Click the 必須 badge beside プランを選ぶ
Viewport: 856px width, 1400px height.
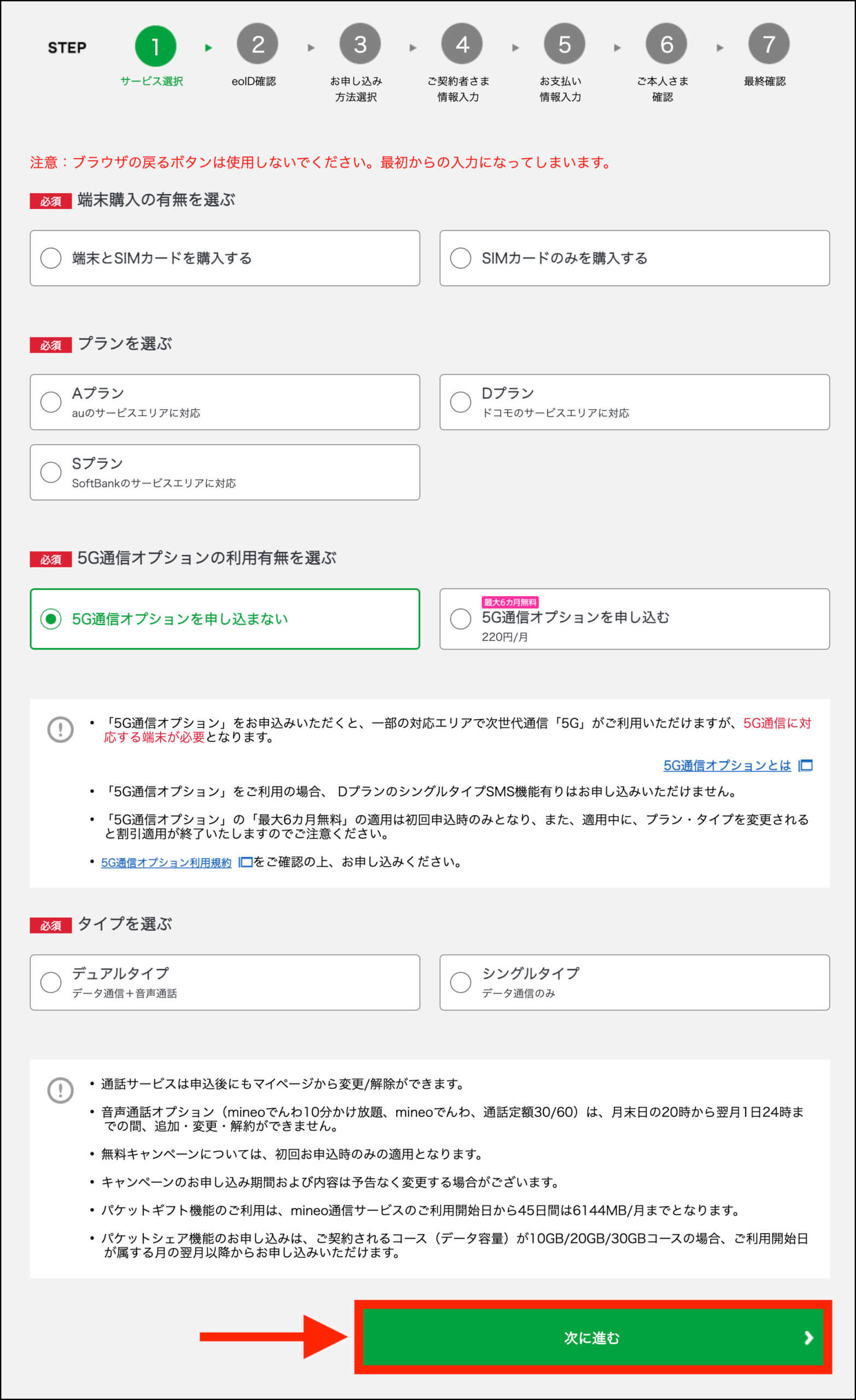click(x=50, y=345)
